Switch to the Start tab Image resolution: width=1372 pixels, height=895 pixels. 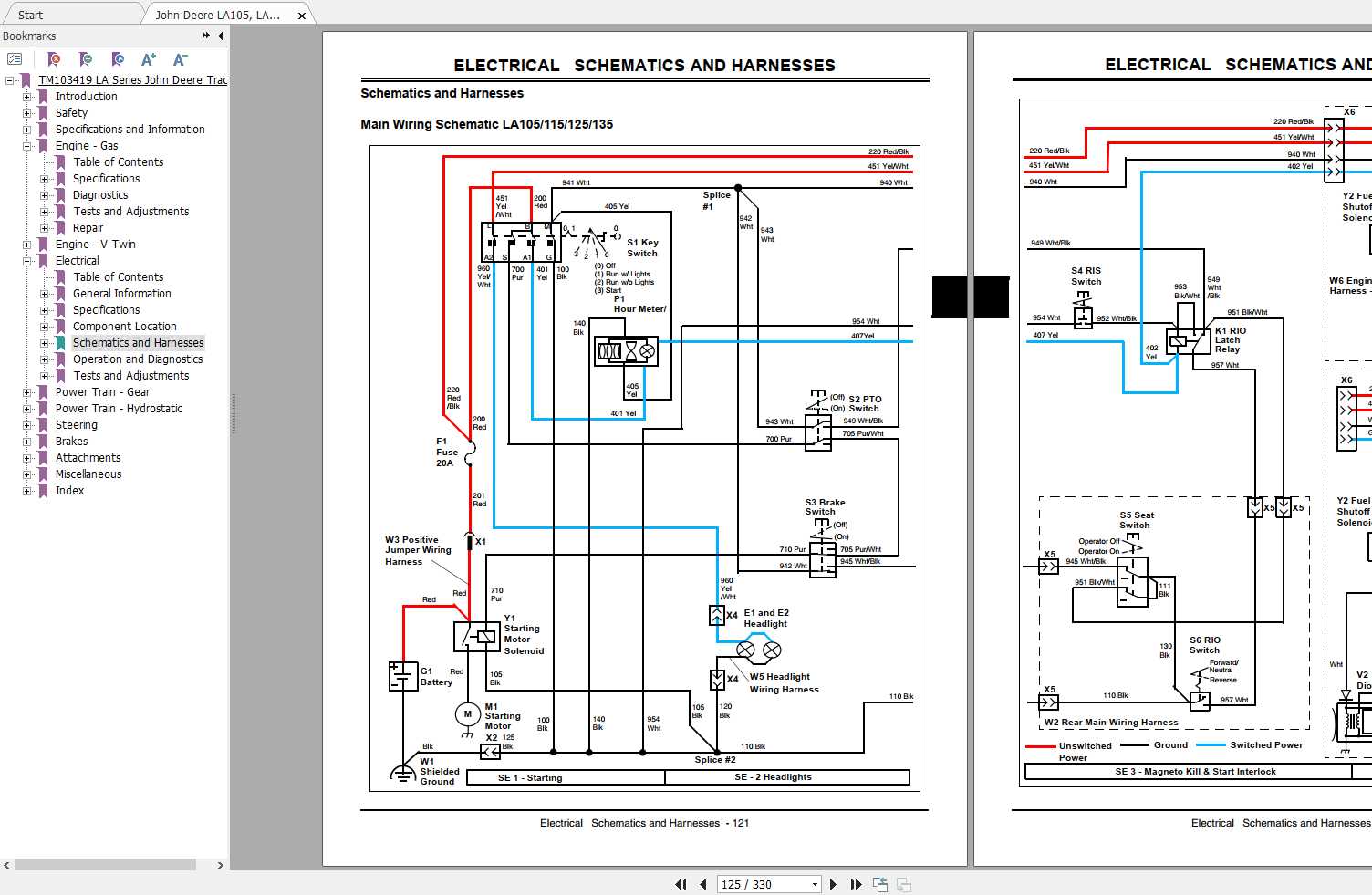(30, 15)
